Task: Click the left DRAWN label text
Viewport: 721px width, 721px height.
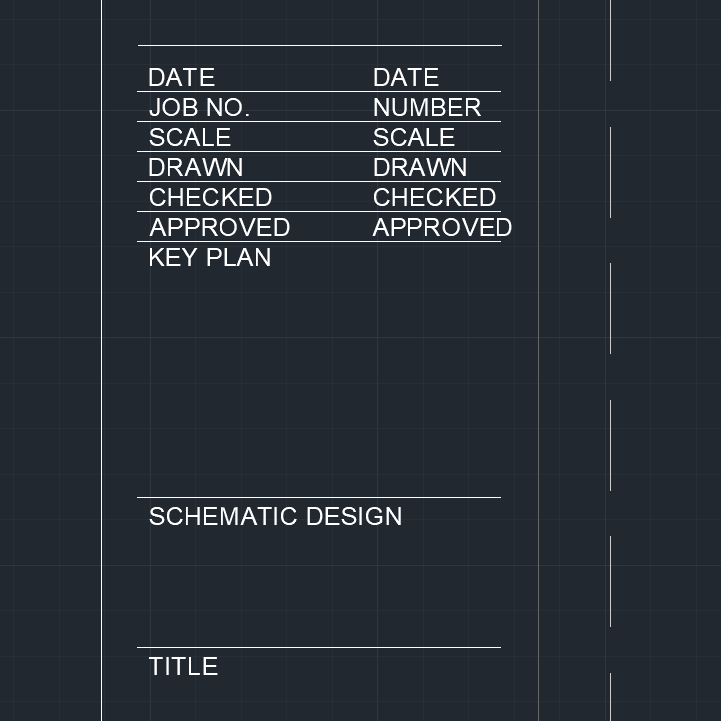Action: pos(195,167)
